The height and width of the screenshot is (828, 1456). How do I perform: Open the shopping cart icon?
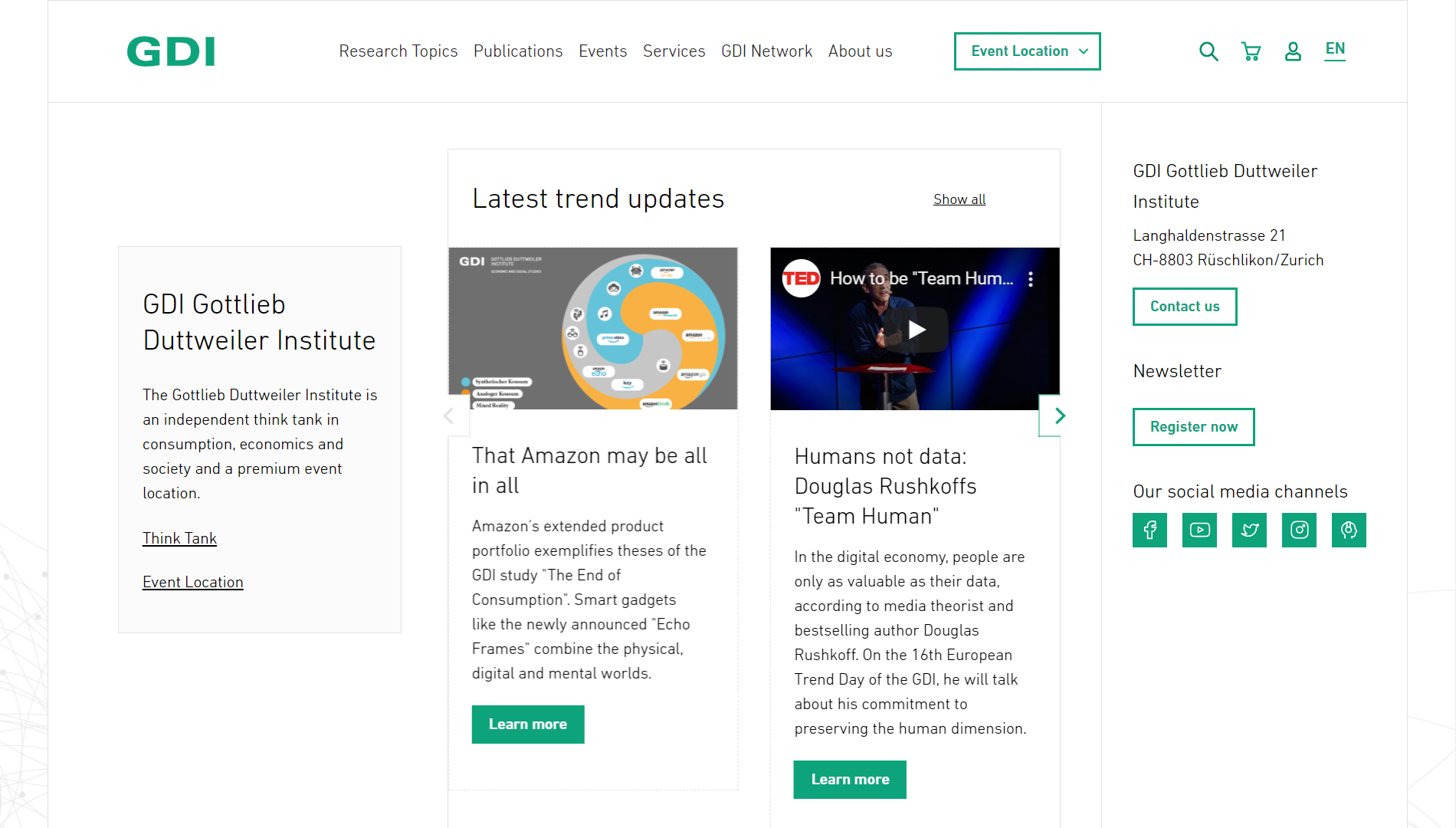tap(1251, 51)
